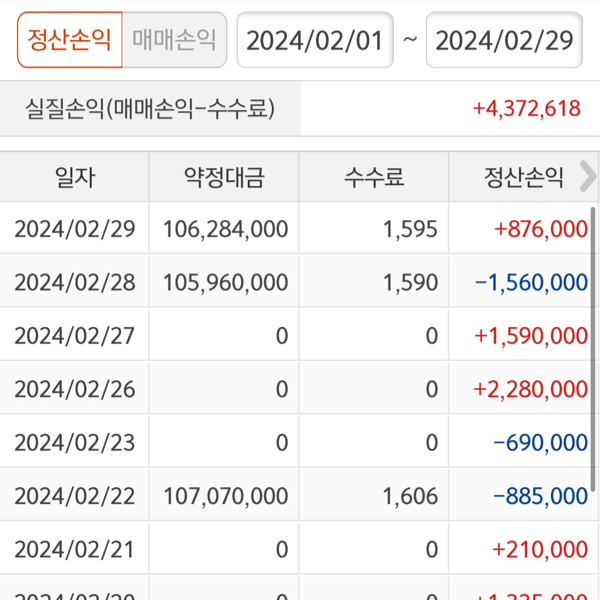Click the +4,372,618 net profit value
Image resolution: width=600 pixels, height=600 pixels.
[x=526, y=108]
